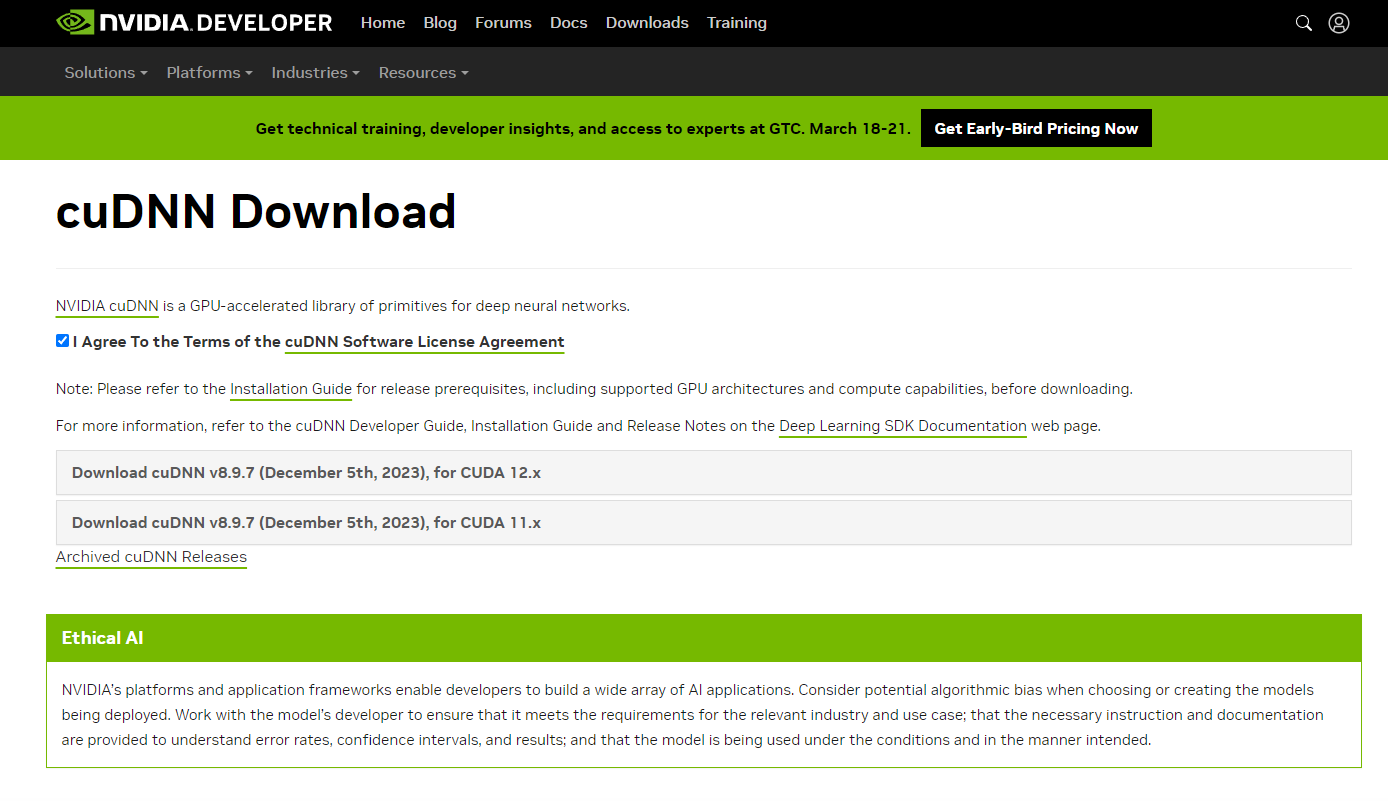The height and width of the screenshot is (801, 1388).
Task: Open Archived cuDNN Releases link
Action: coord(151,557)
